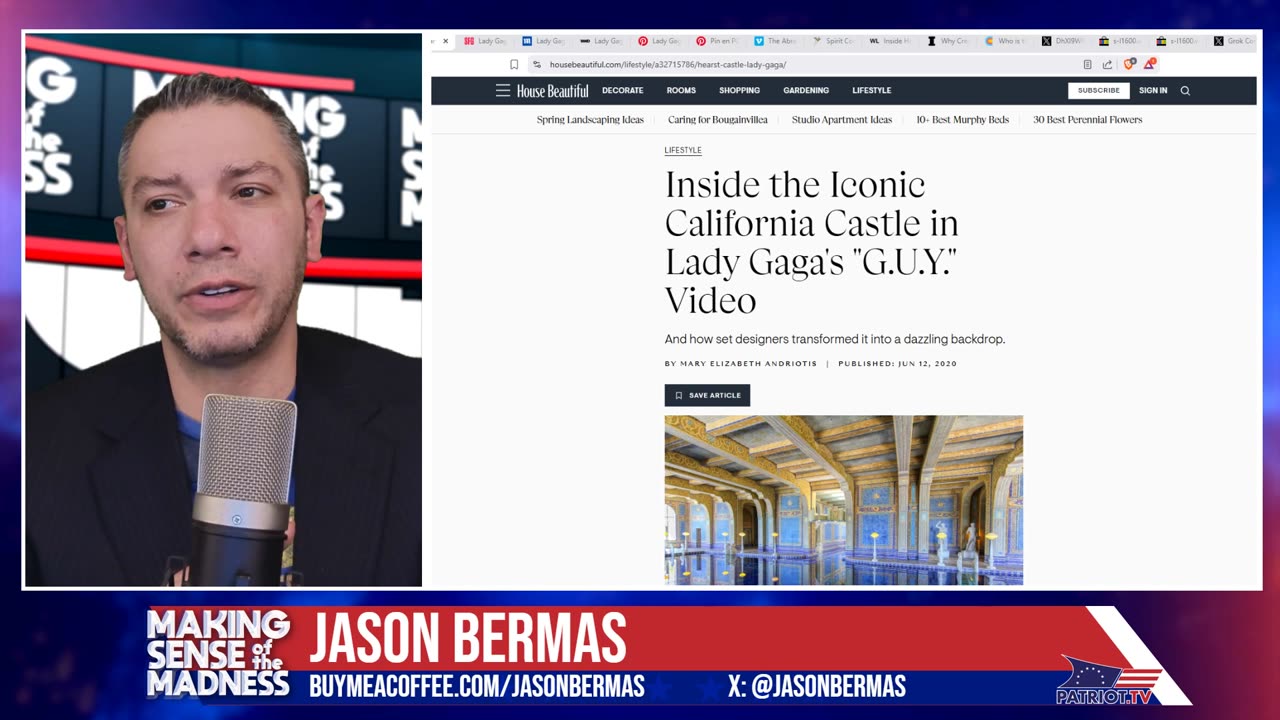
Task: Click the search magnifier icon in site header
Action: (x=1185, y=90)
